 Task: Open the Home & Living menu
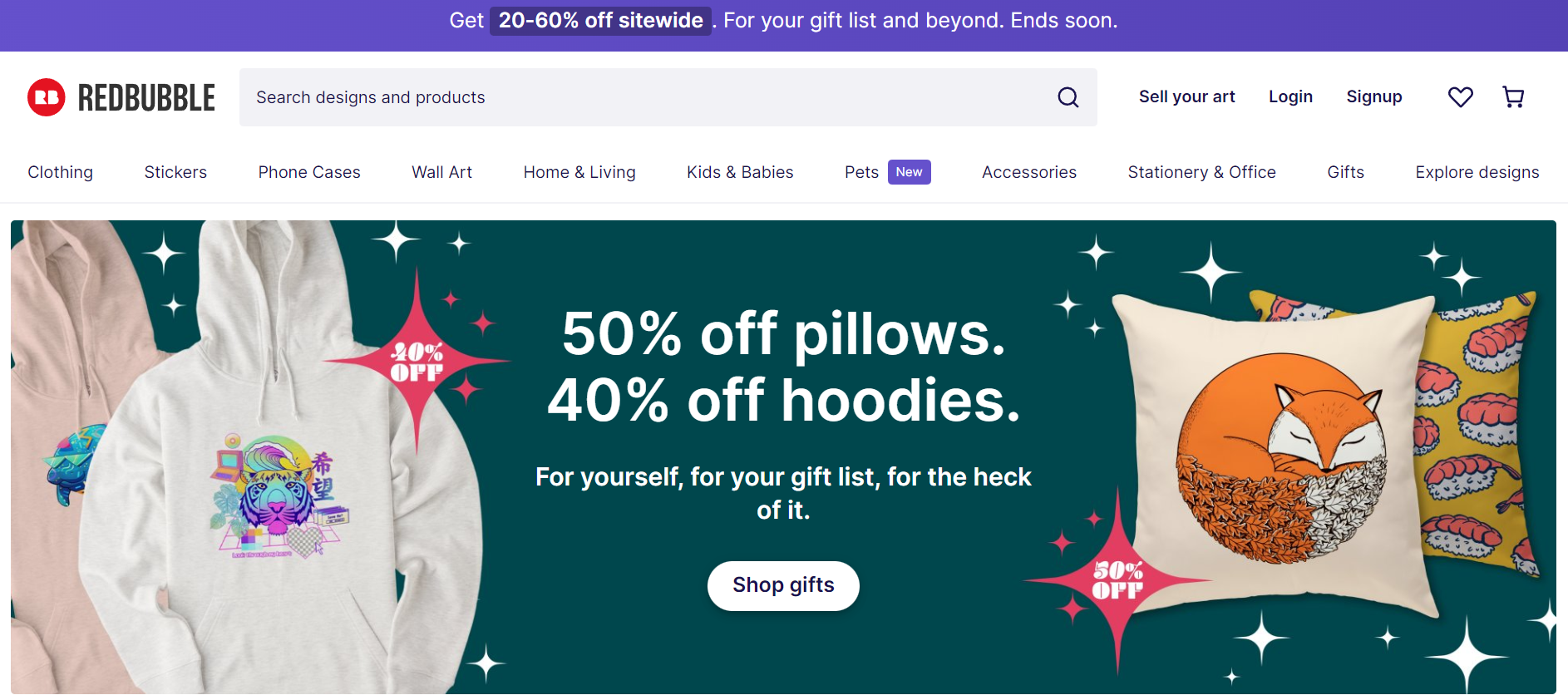(579, 172)
